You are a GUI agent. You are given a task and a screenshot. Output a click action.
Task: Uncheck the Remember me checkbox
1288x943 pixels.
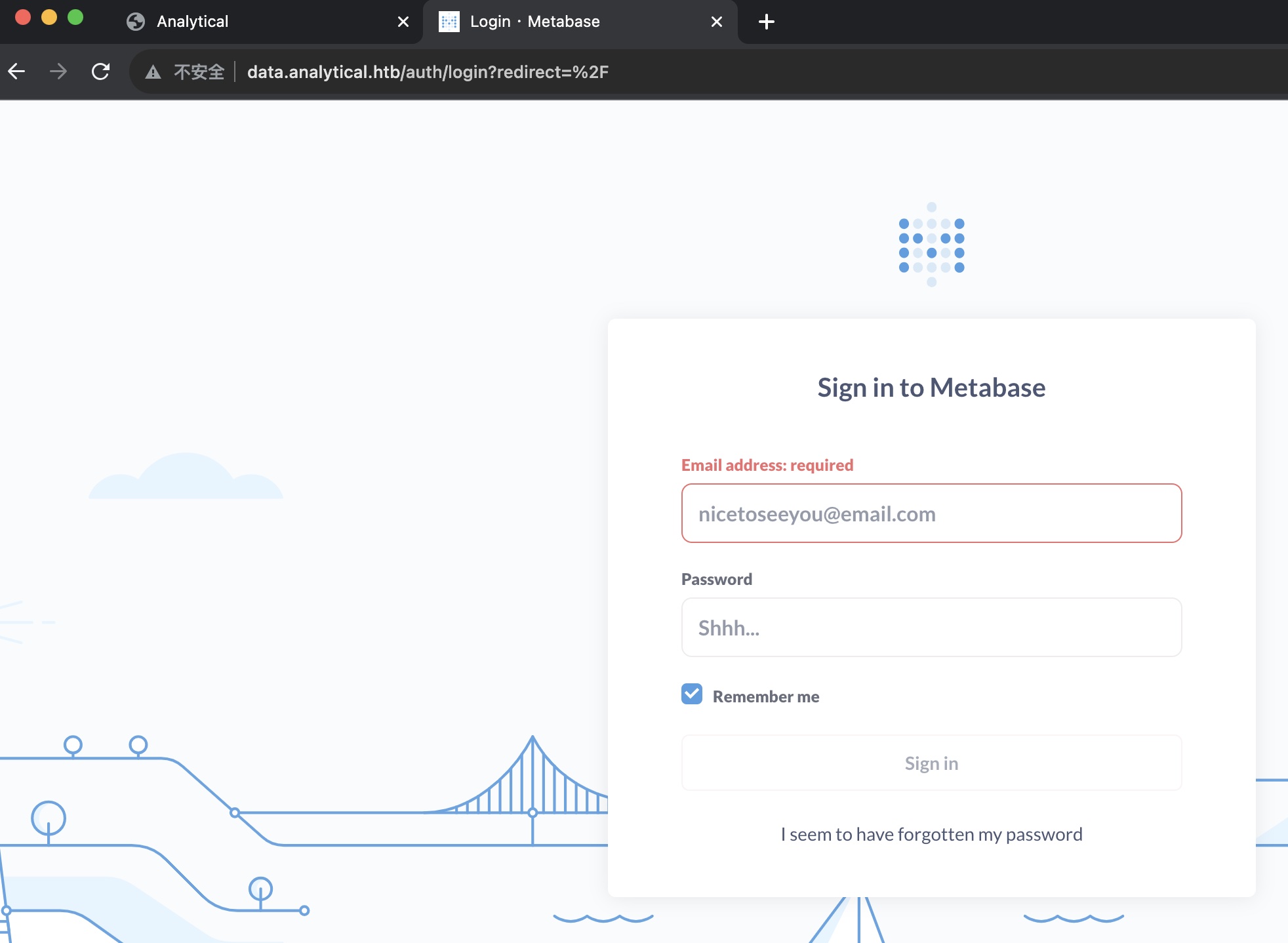coord(692,694)
